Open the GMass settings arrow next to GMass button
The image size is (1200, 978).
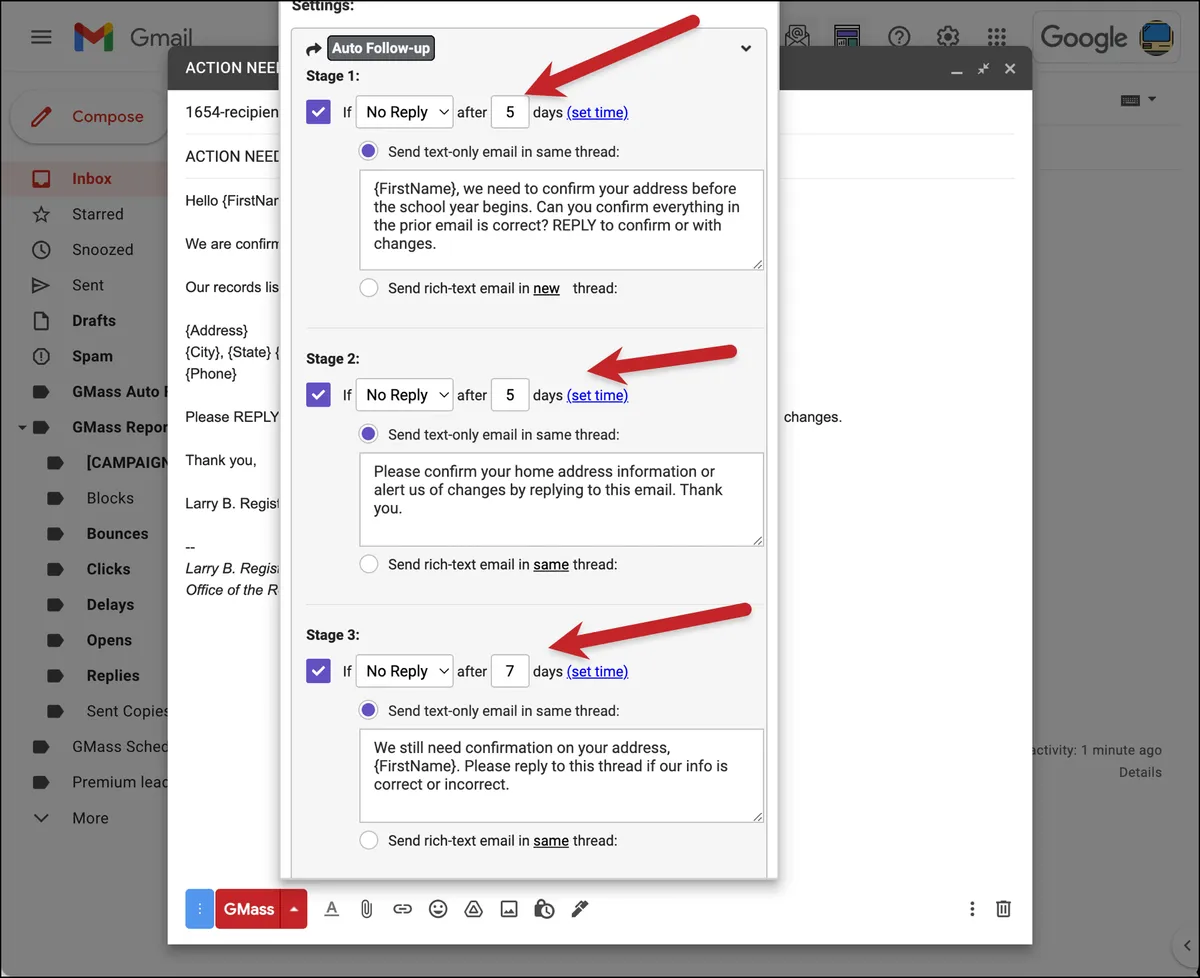tap(294, 909)
